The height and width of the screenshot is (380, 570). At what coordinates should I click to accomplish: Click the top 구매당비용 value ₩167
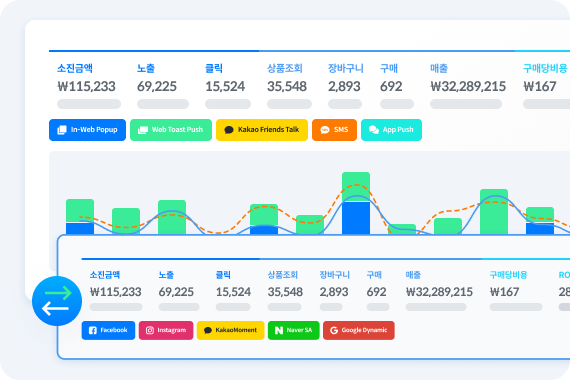coord(540,86)
